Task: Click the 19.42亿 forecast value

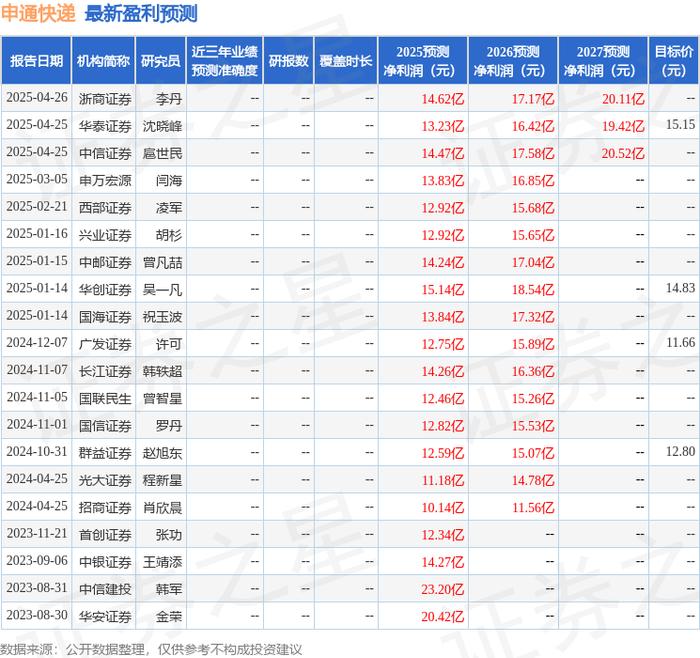Action: (623, 126)
